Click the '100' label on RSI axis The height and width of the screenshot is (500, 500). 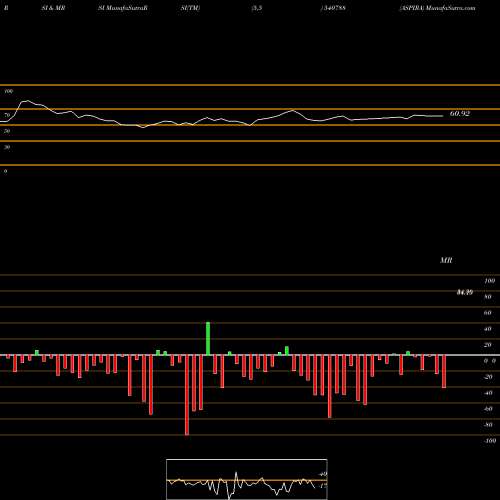[x=8, y=91]
